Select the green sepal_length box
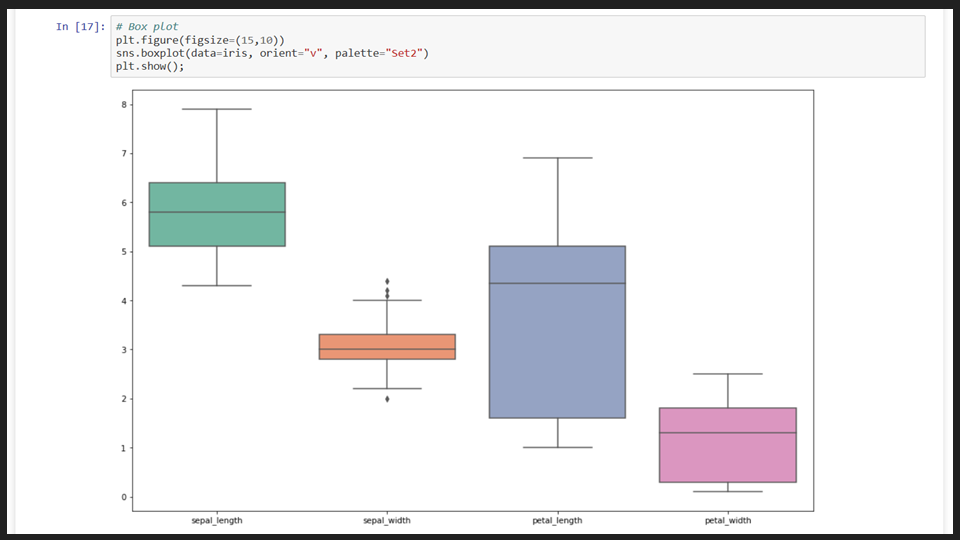This screenshot has height=540, width=960. (x=217, y=214)
